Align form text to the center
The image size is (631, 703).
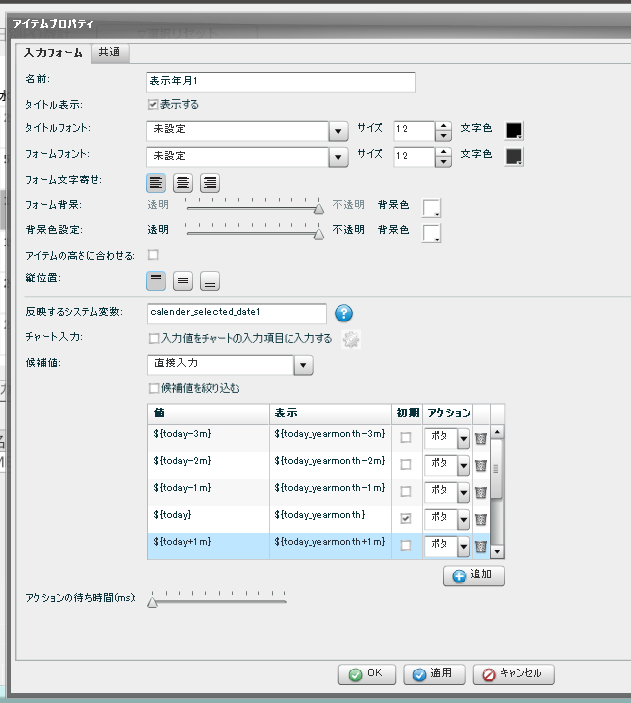(183, 183)
